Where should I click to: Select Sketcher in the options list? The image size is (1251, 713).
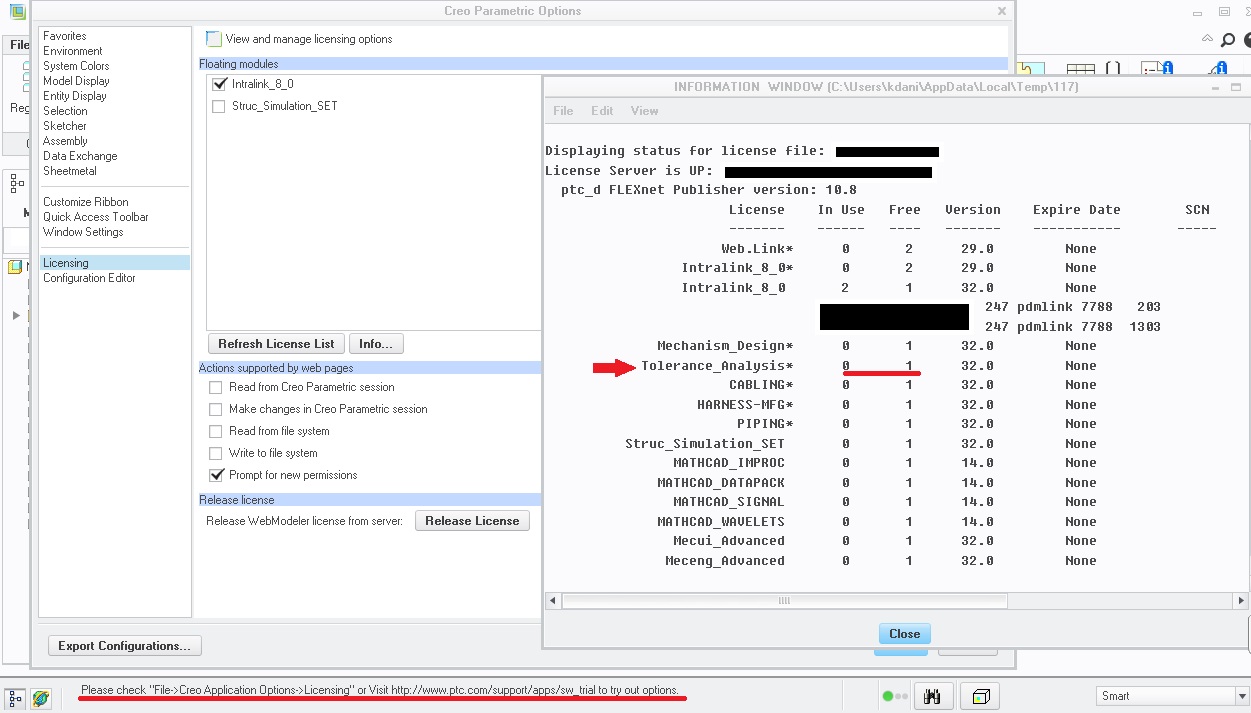coord(65,126)
